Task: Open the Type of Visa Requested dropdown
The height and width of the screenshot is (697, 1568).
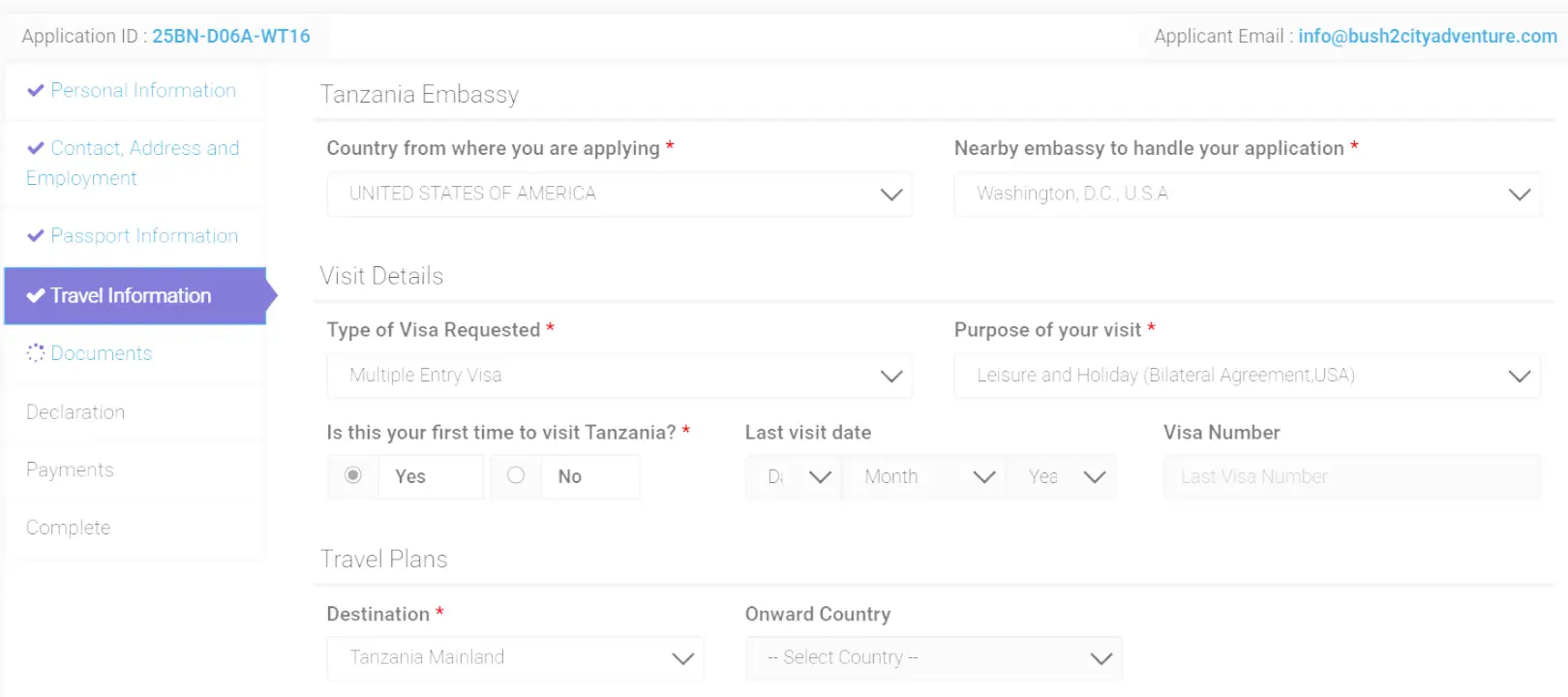Action: [619, 376]
